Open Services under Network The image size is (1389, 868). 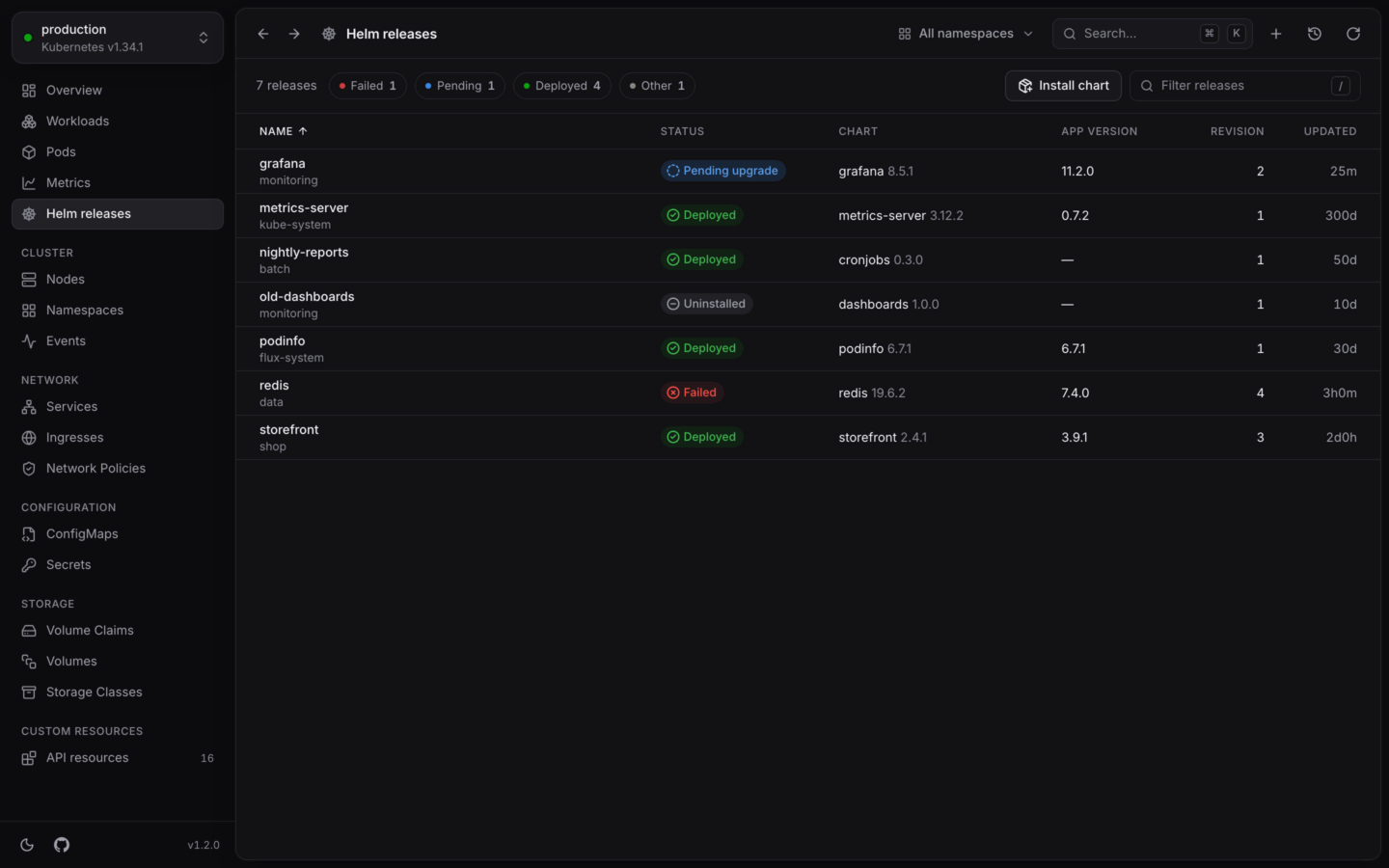click(x=118, y=407)
